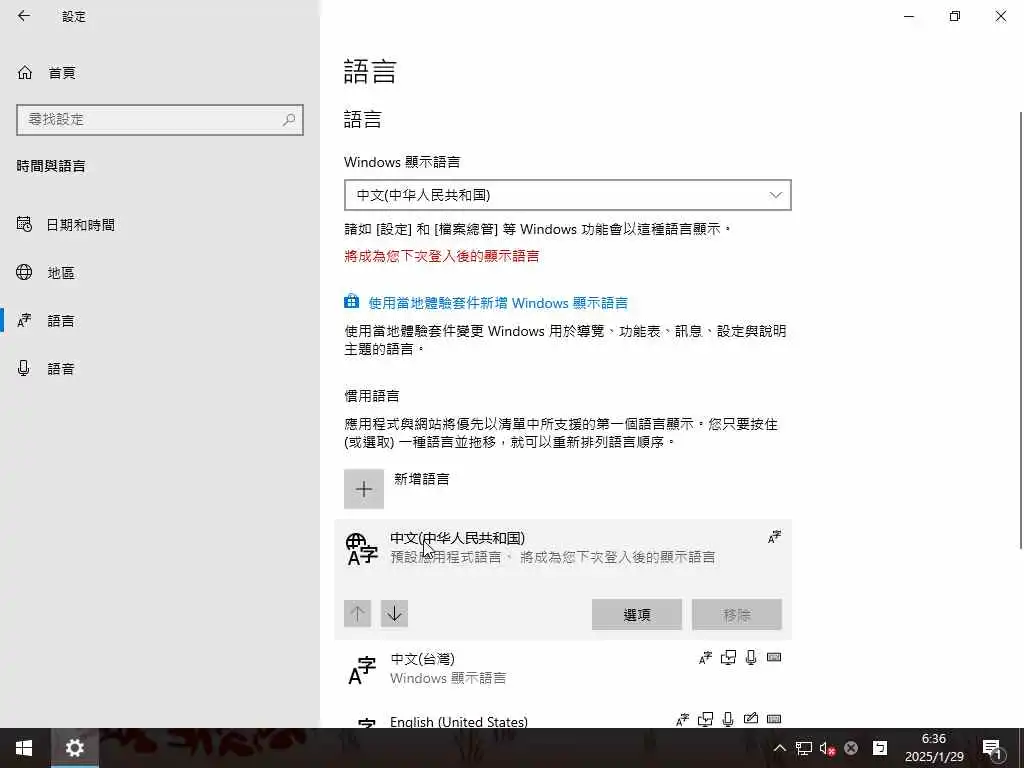Show hidden tray icons chevron
Image resolution: width=1024 pixels, height=768 pixels.
(x=780, y=748)
